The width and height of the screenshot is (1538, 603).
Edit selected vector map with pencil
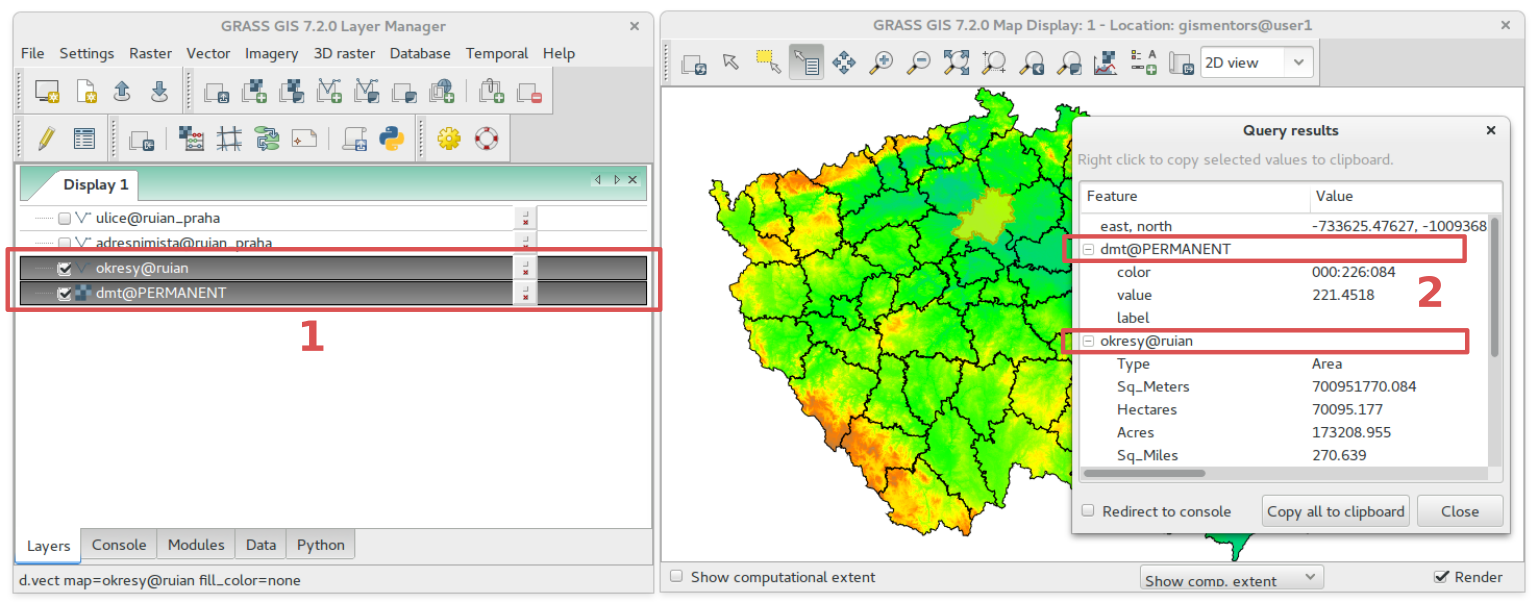(46, 138)
